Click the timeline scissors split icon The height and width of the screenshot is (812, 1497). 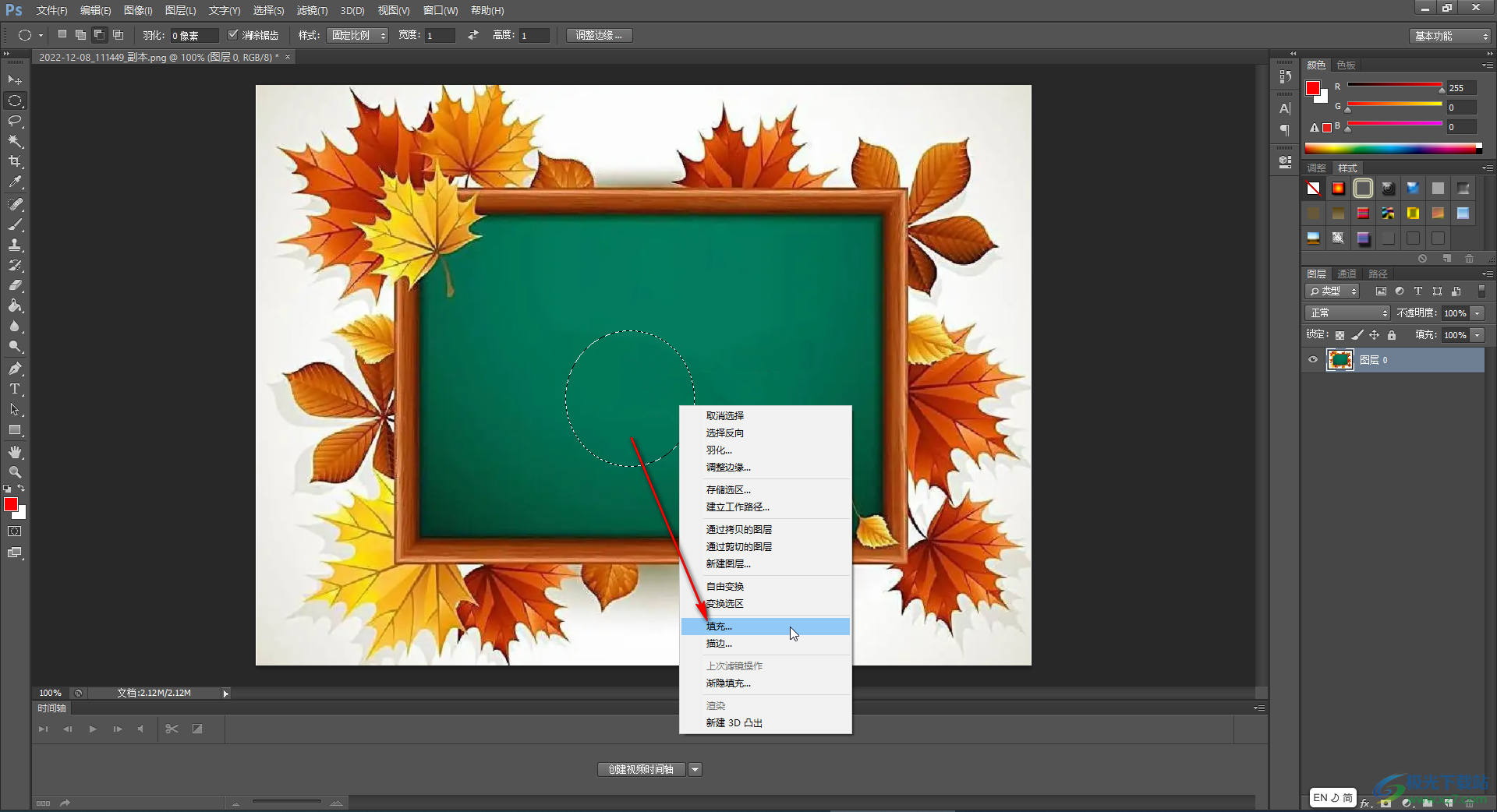(x=172, y=729)
